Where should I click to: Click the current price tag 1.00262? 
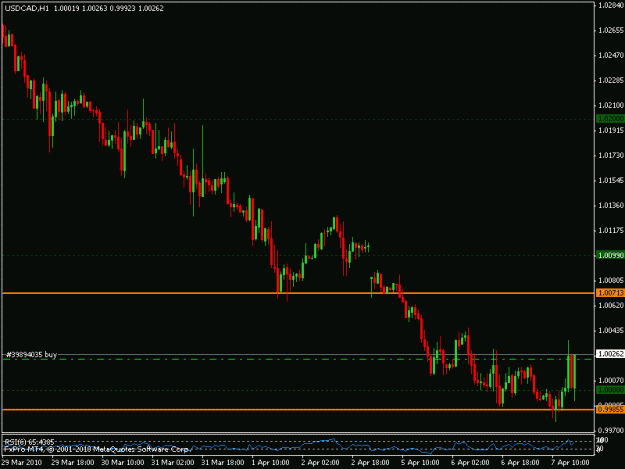610,354
